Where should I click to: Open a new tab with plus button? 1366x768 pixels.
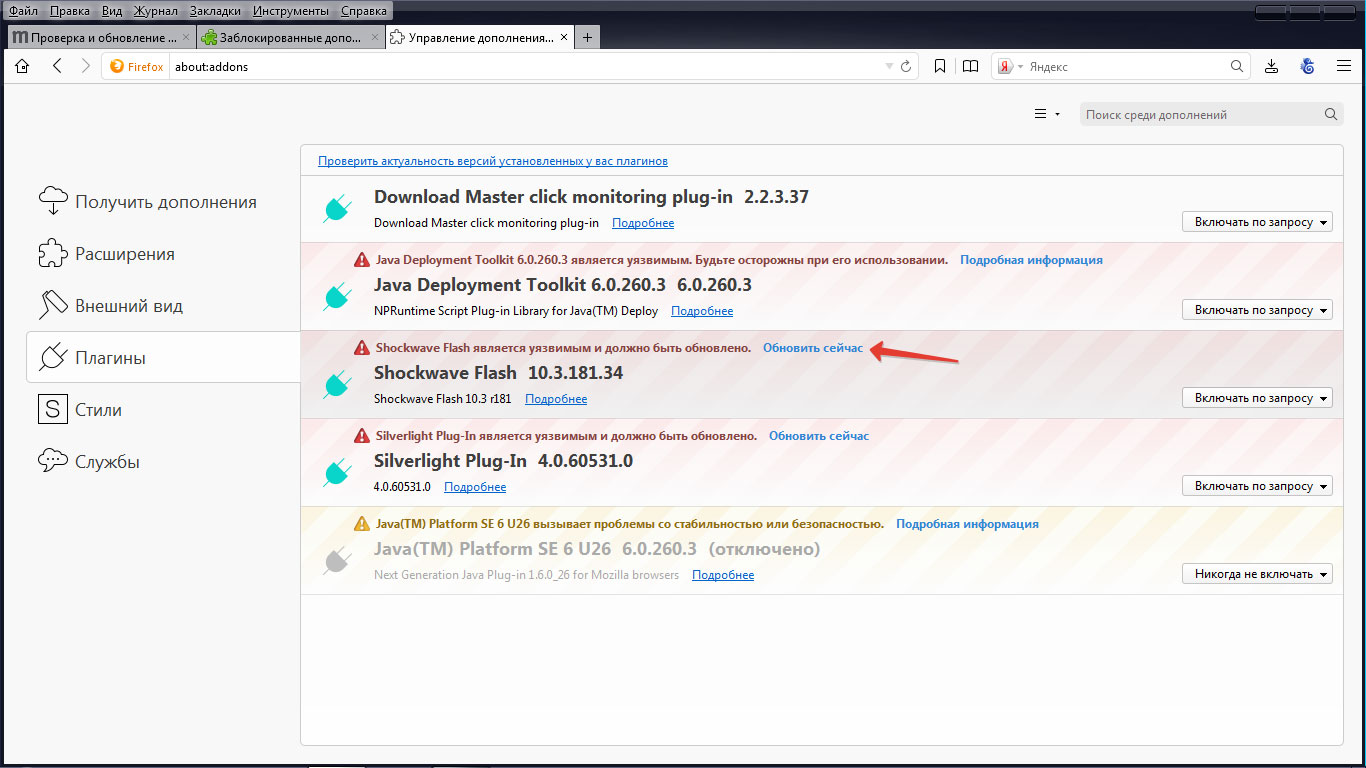tap(587, 38)
